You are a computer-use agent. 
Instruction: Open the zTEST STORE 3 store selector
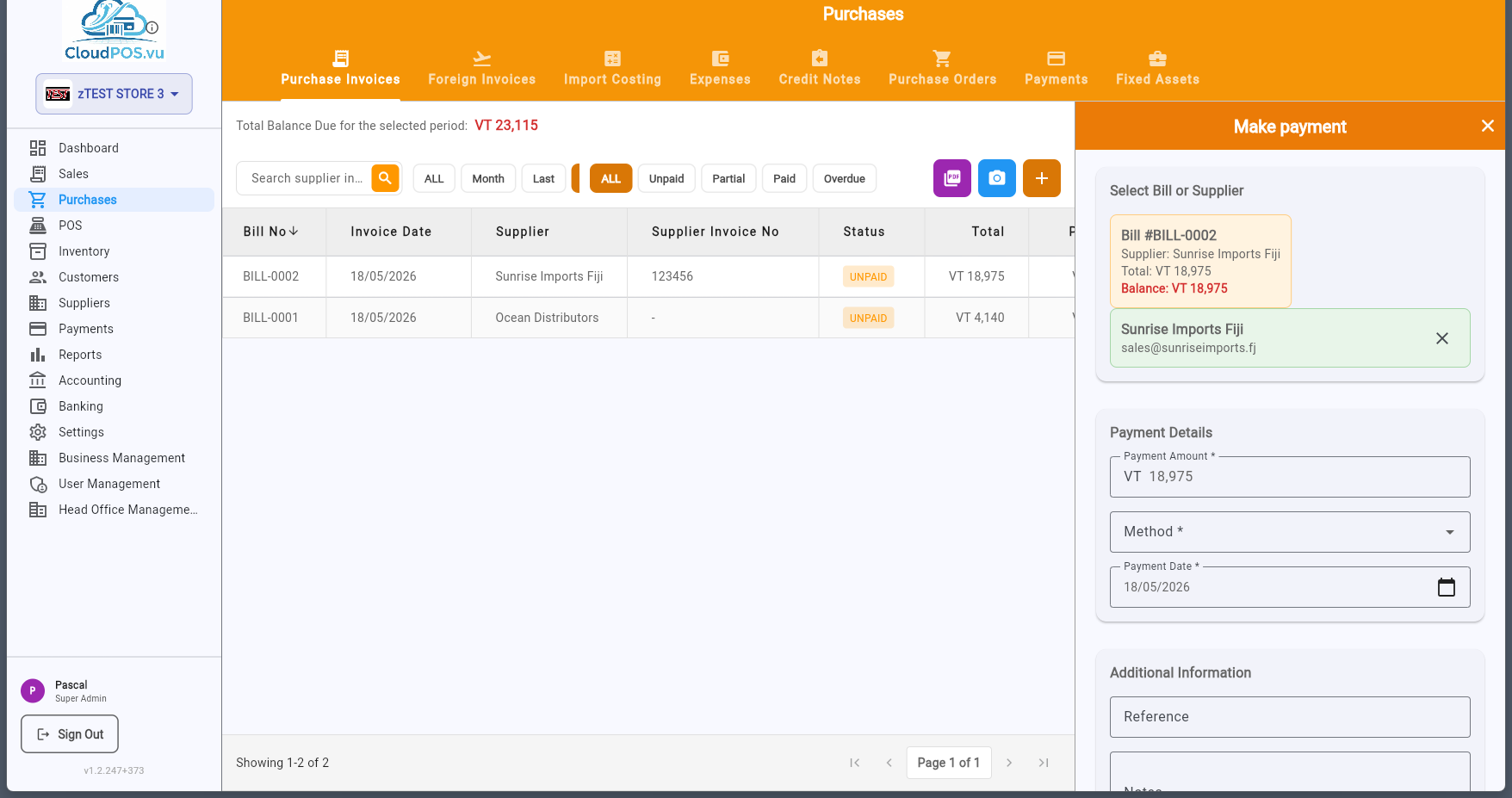[114, 94]
